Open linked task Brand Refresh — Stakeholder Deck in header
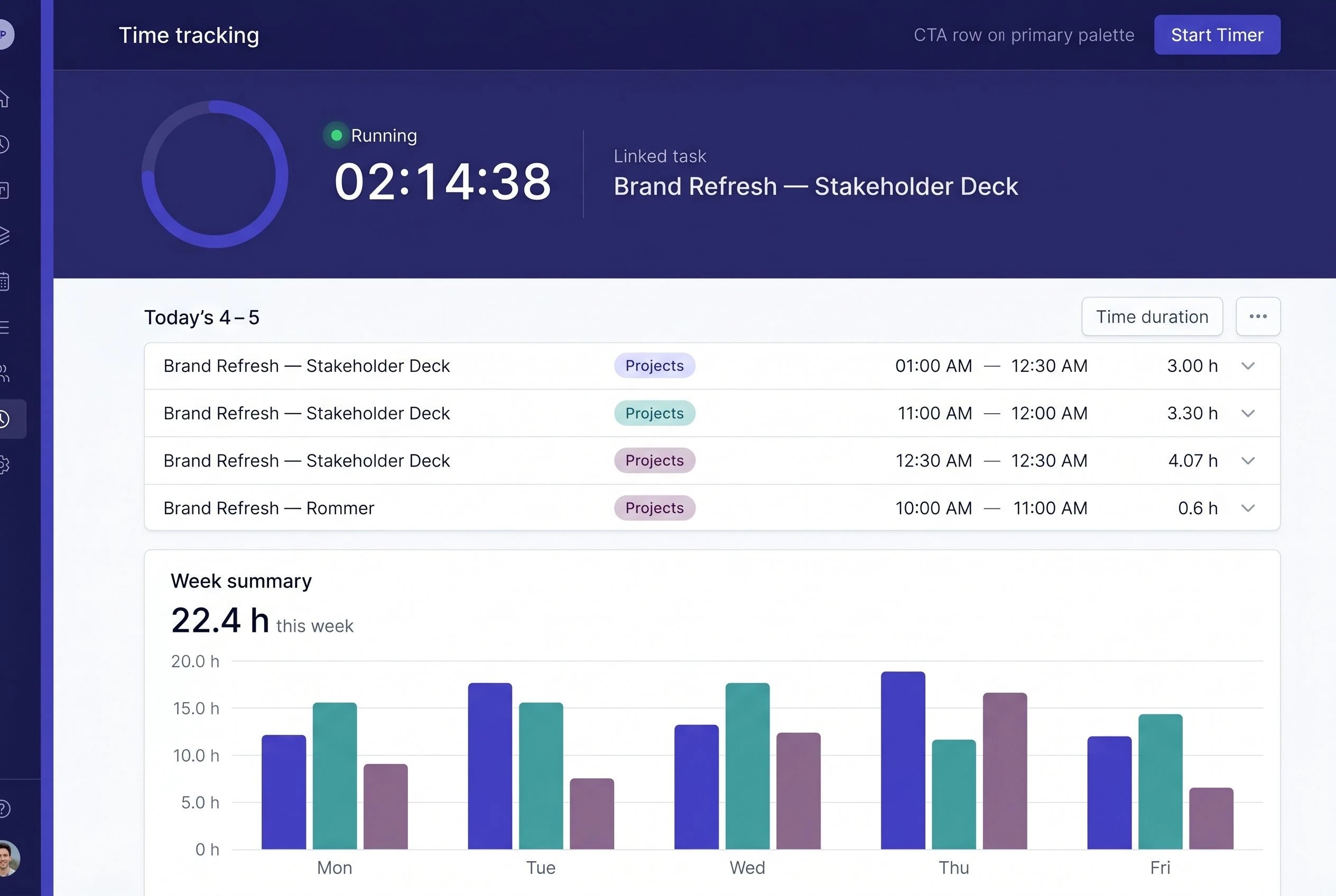Viewport: 1336px width, 896px height. 816,187
